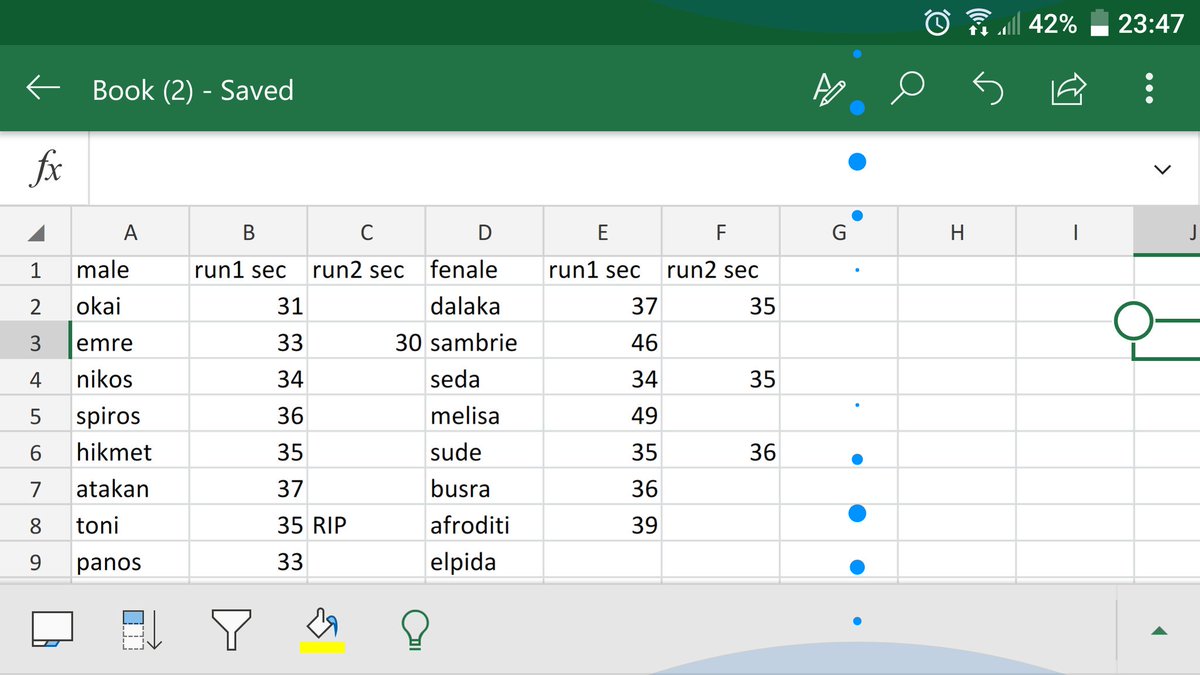Open the three-dot overflow menu

pos(1149,89)
